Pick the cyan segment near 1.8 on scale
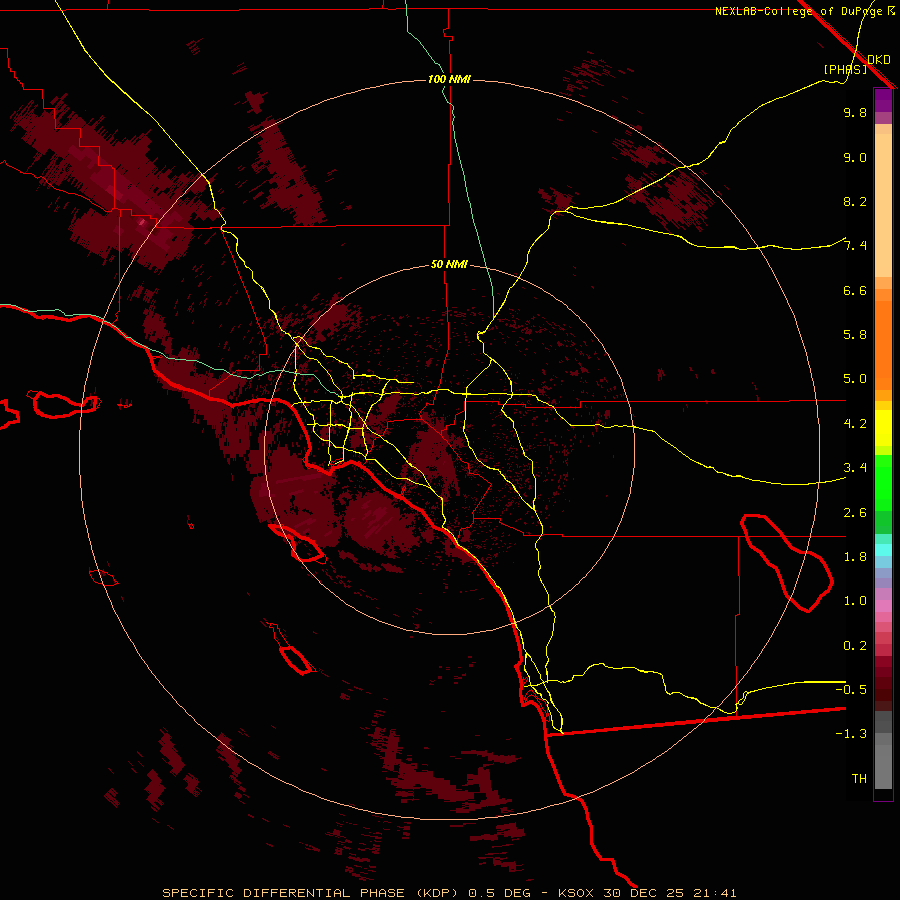900x900 pixels. [x=883, y=550]
